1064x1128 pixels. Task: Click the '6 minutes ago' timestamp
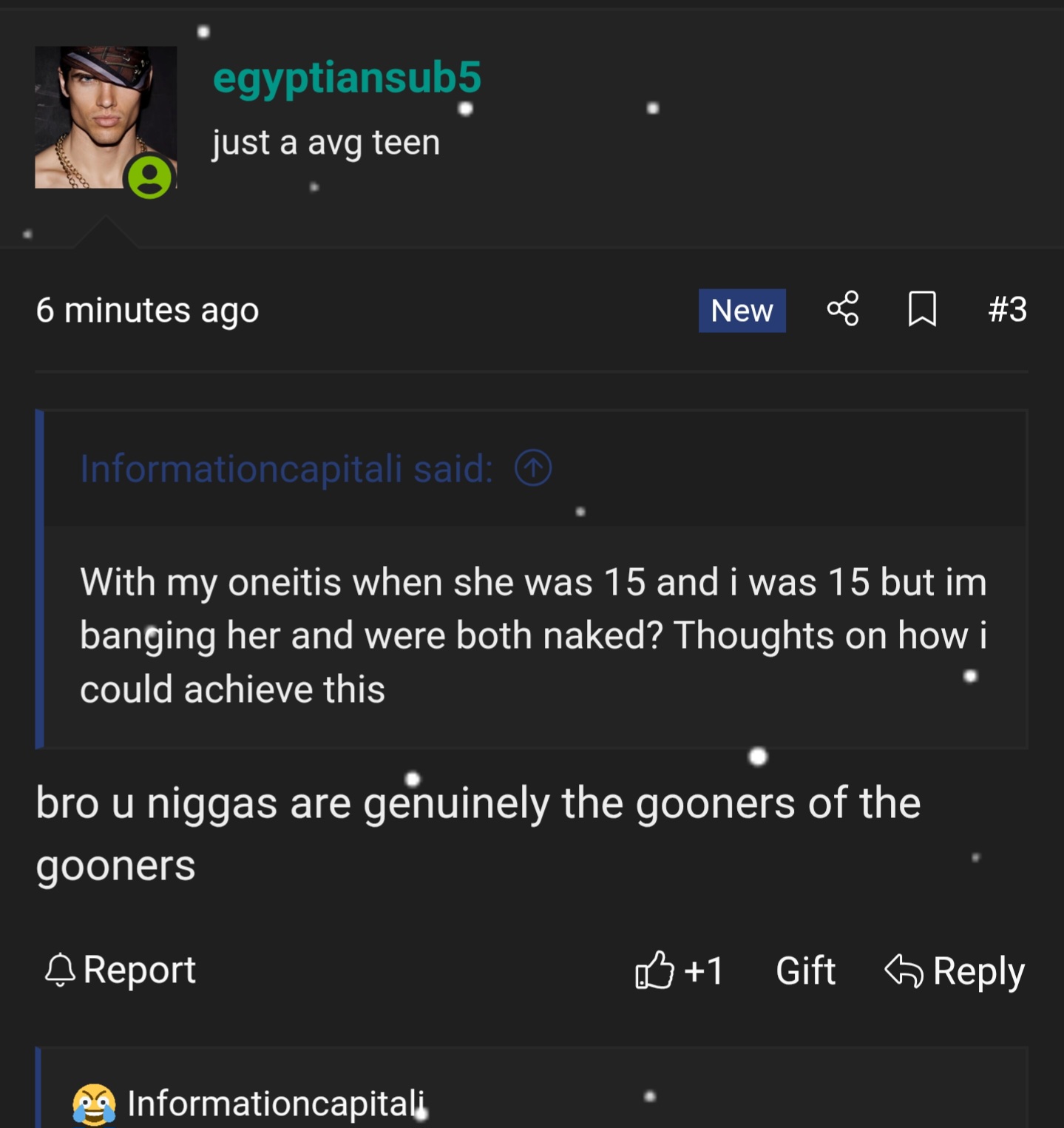click(x=147, y=310)
